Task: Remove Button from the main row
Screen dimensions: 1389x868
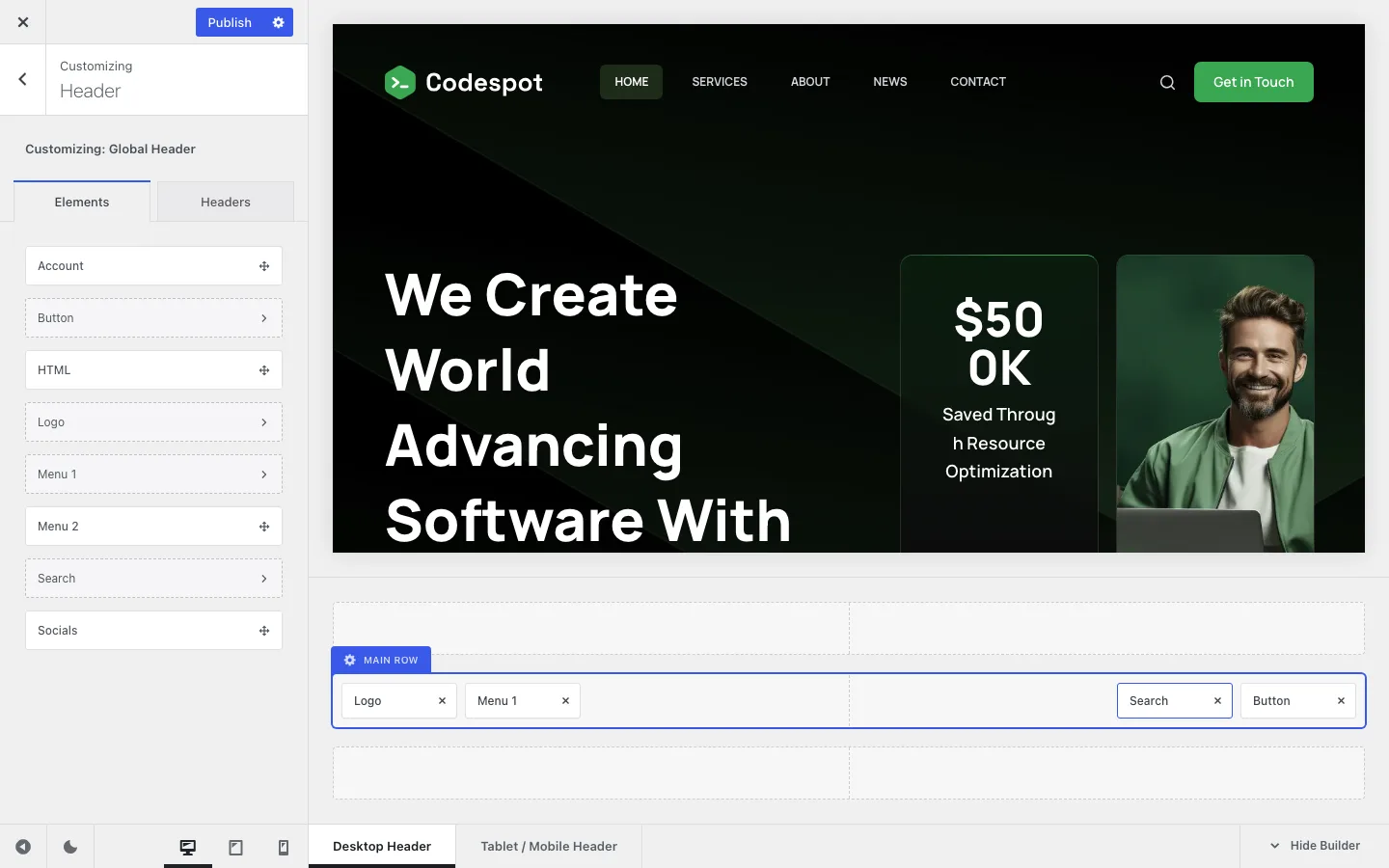Action: pyautogui.click(x=1342, y=701)
